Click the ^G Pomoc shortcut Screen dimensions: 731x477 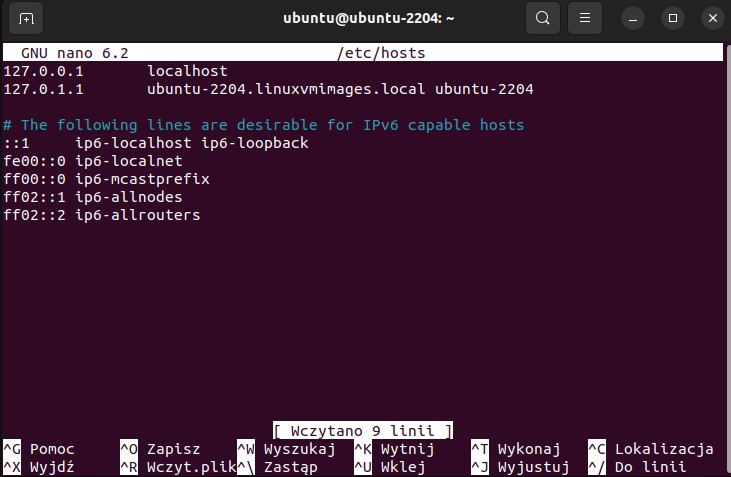pos(39,449)
